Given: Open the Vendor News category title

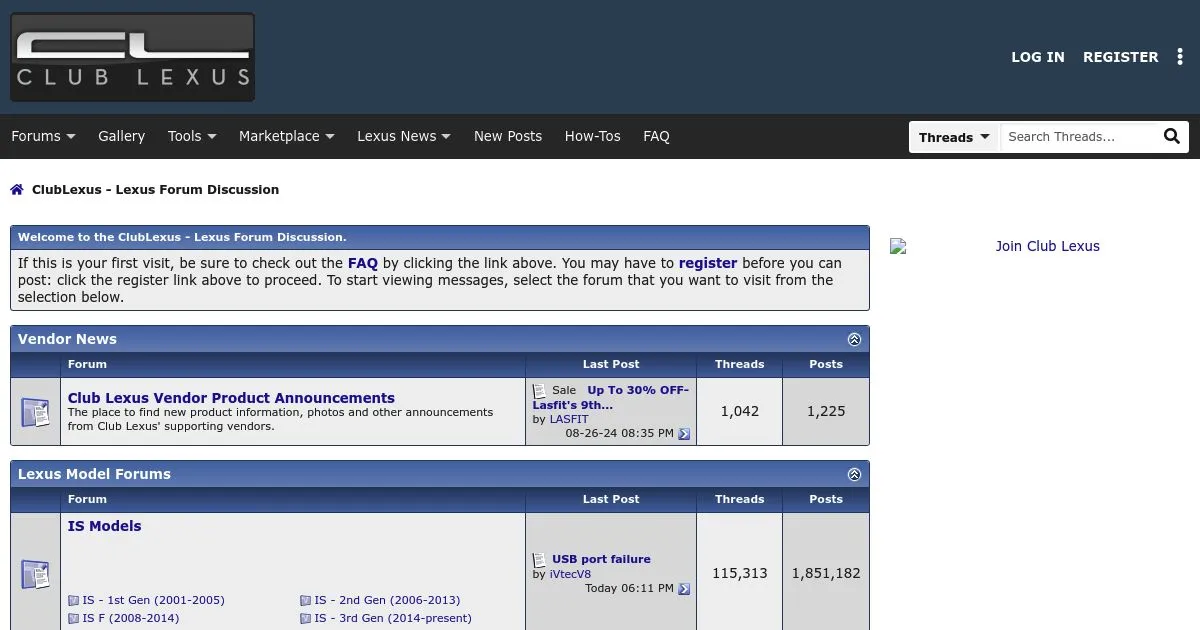Looking at the screenshot, I should click(67, 339).
